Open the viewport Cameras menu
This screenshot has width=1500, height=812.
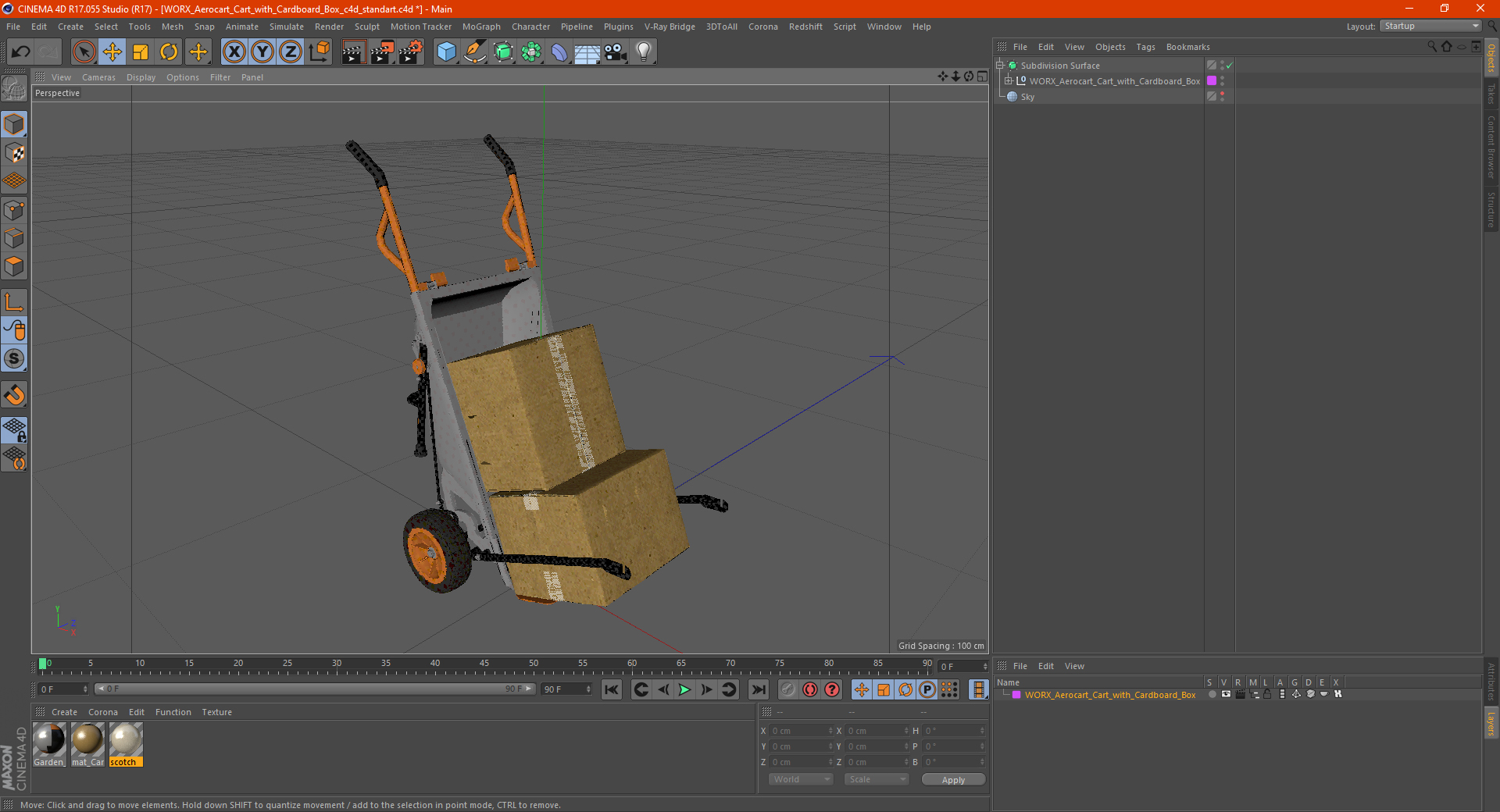pyautogui.click(x=98, y=77)
